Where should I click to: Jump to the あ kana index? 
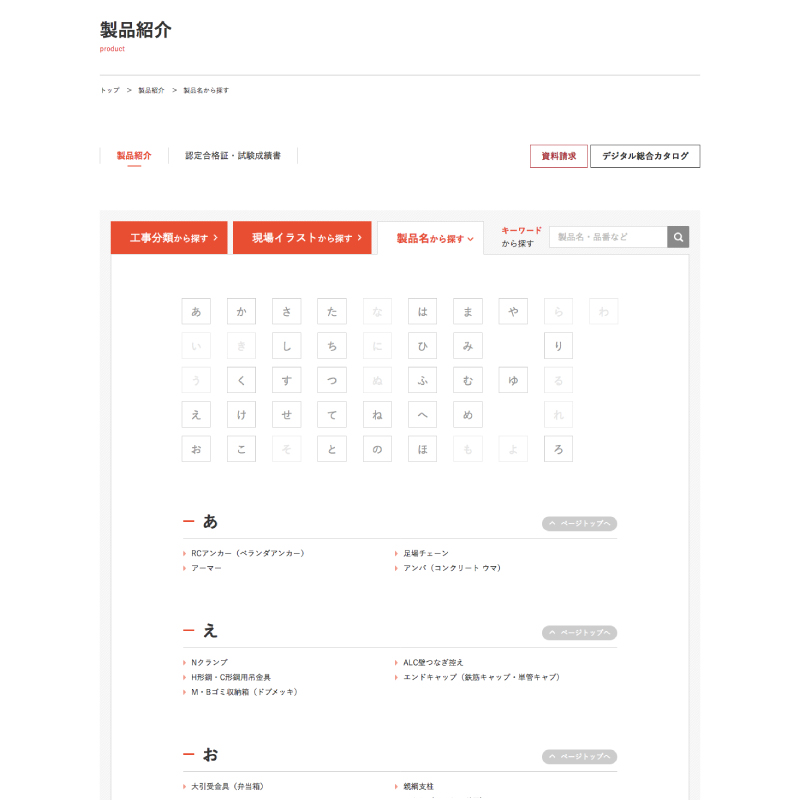coord(196,311)
